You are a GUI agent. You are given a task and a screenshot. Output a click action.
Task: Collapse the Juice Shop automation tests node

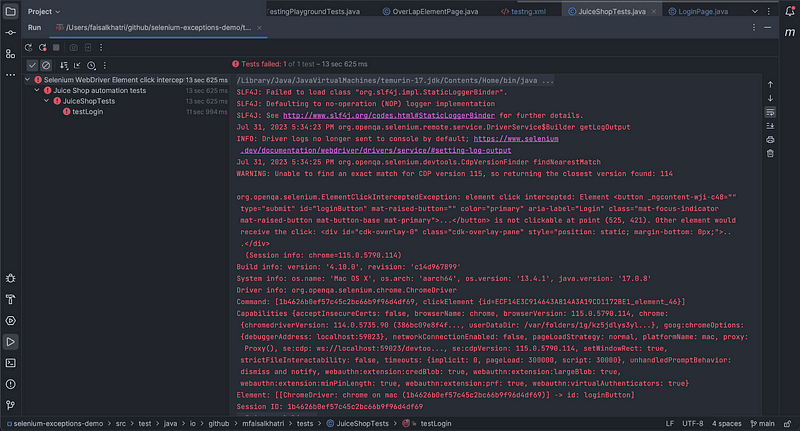click(37, 90)
